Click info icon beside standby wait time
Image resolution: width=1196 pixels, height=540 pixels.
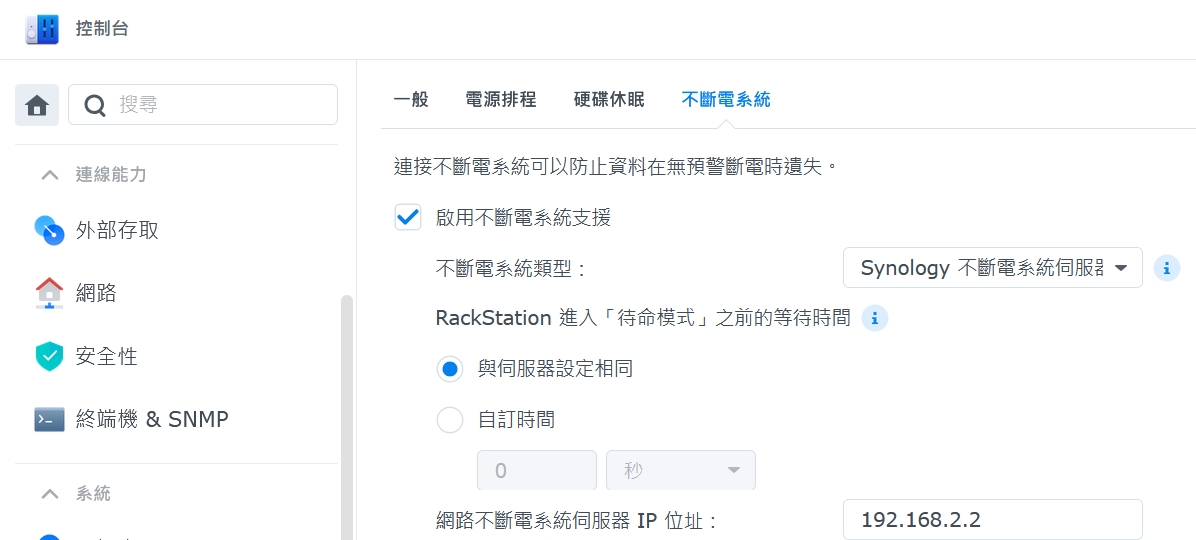click(874, 319)
